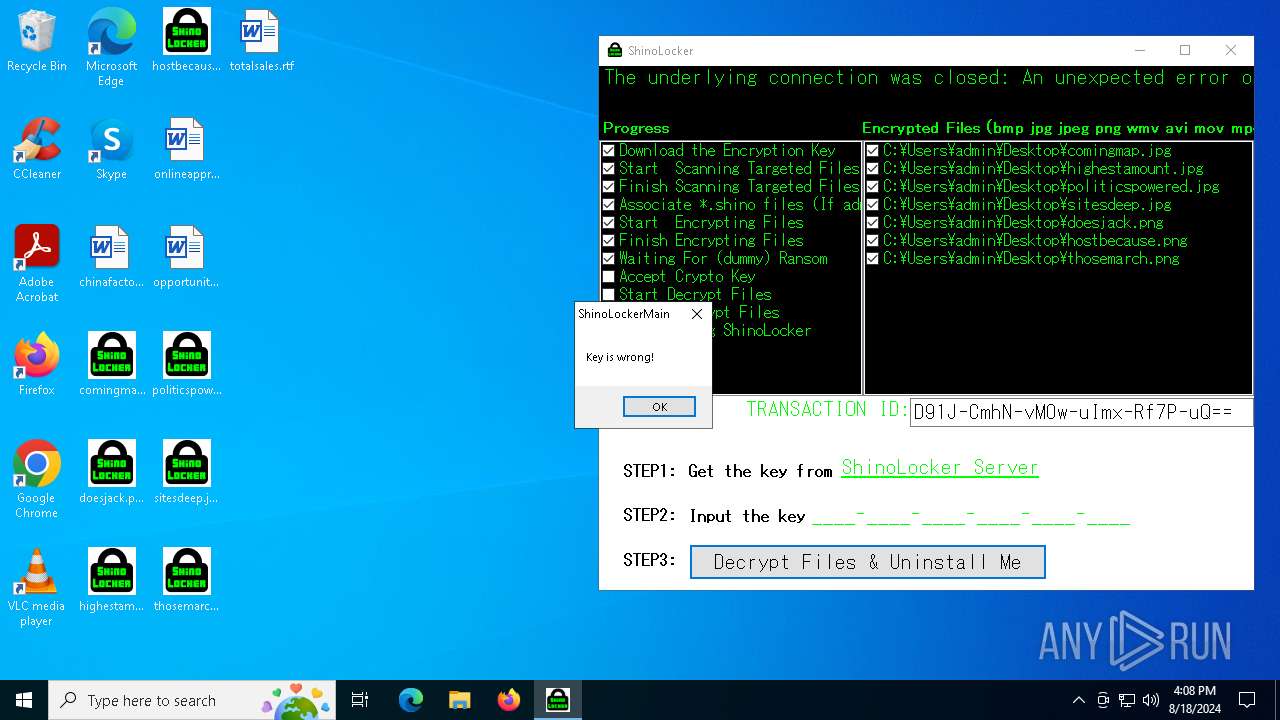The width and height of the screenshot is (1280, 720).
Task: Open Firefox desktop shortcut
Action: [37, 365]
